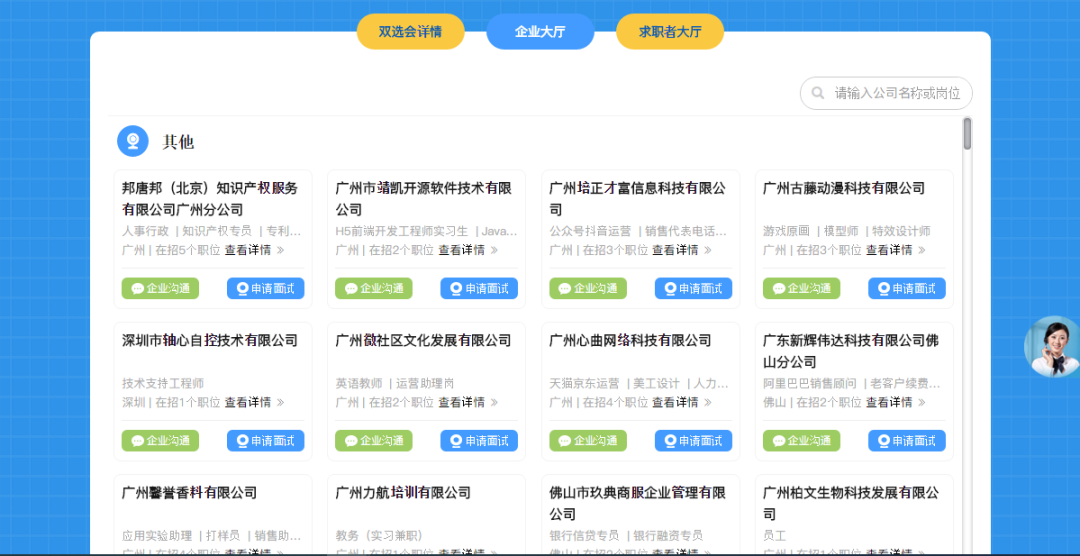
Task: Click 申请面试 for 广州微社区文化发展有限公司
Action: (479, 440)
